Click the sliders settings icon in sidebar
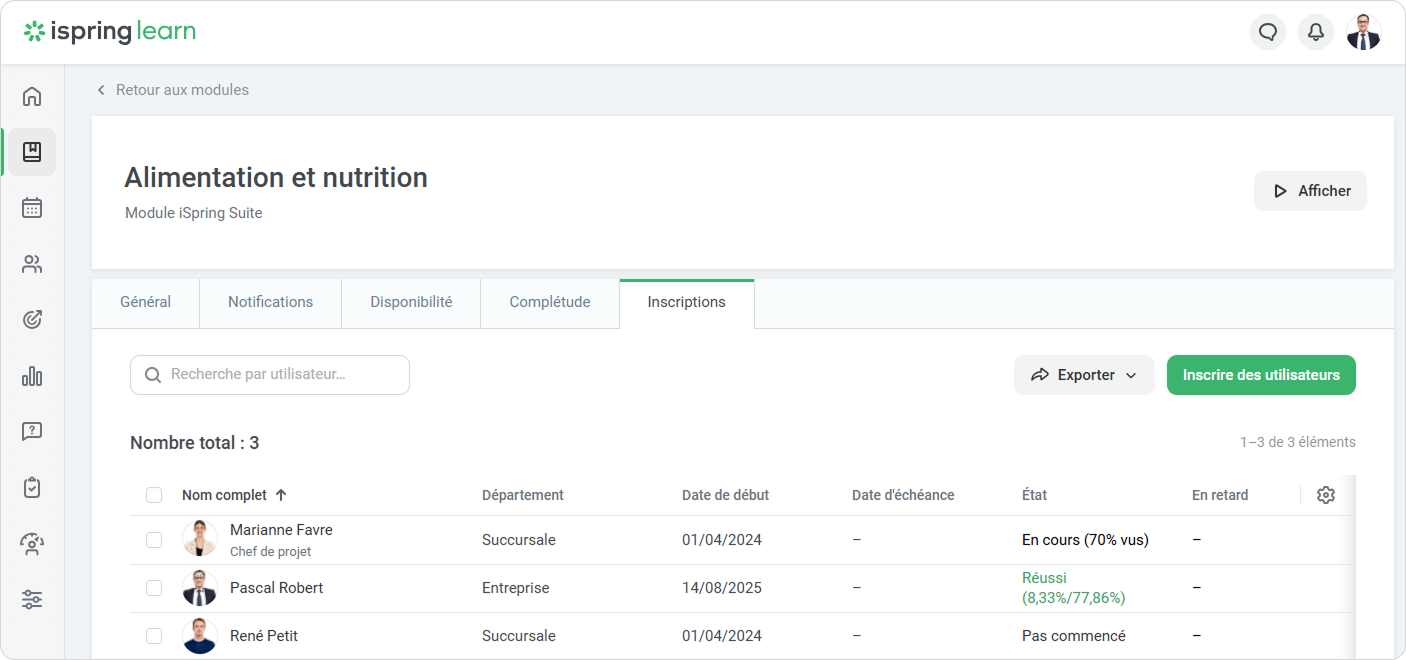Image resolution: width=1406 pixels, height=660 pixels. (x=32, y=600)
